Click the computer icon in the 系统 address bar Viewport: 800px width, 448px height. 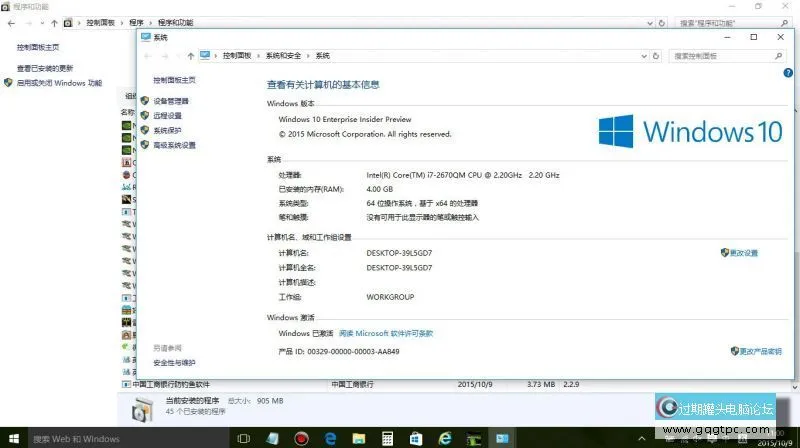pyautogui.click(x=205, y=55)
